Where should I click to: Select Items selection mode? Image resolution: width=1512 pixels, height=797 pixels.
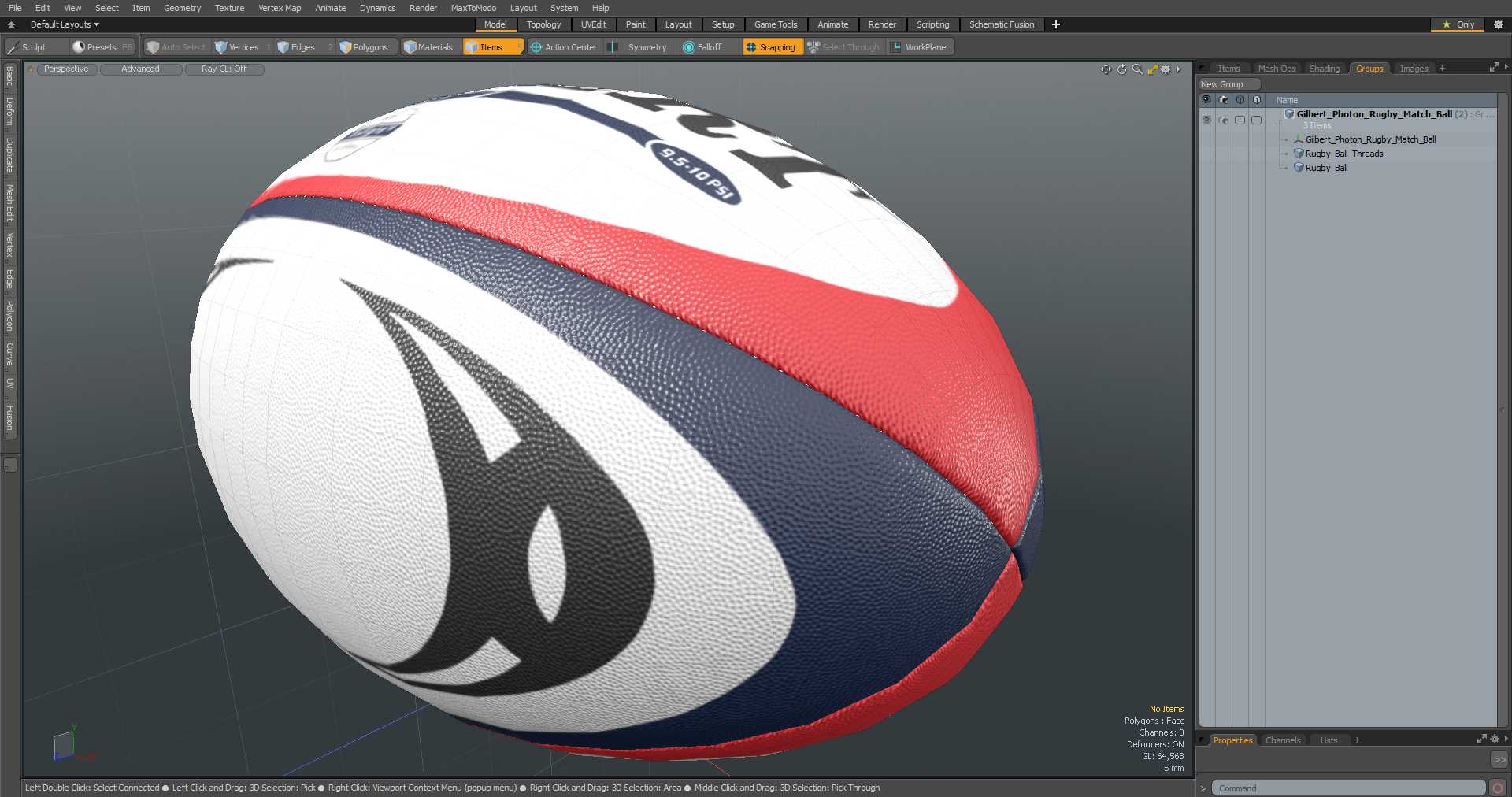pos(492,47)
